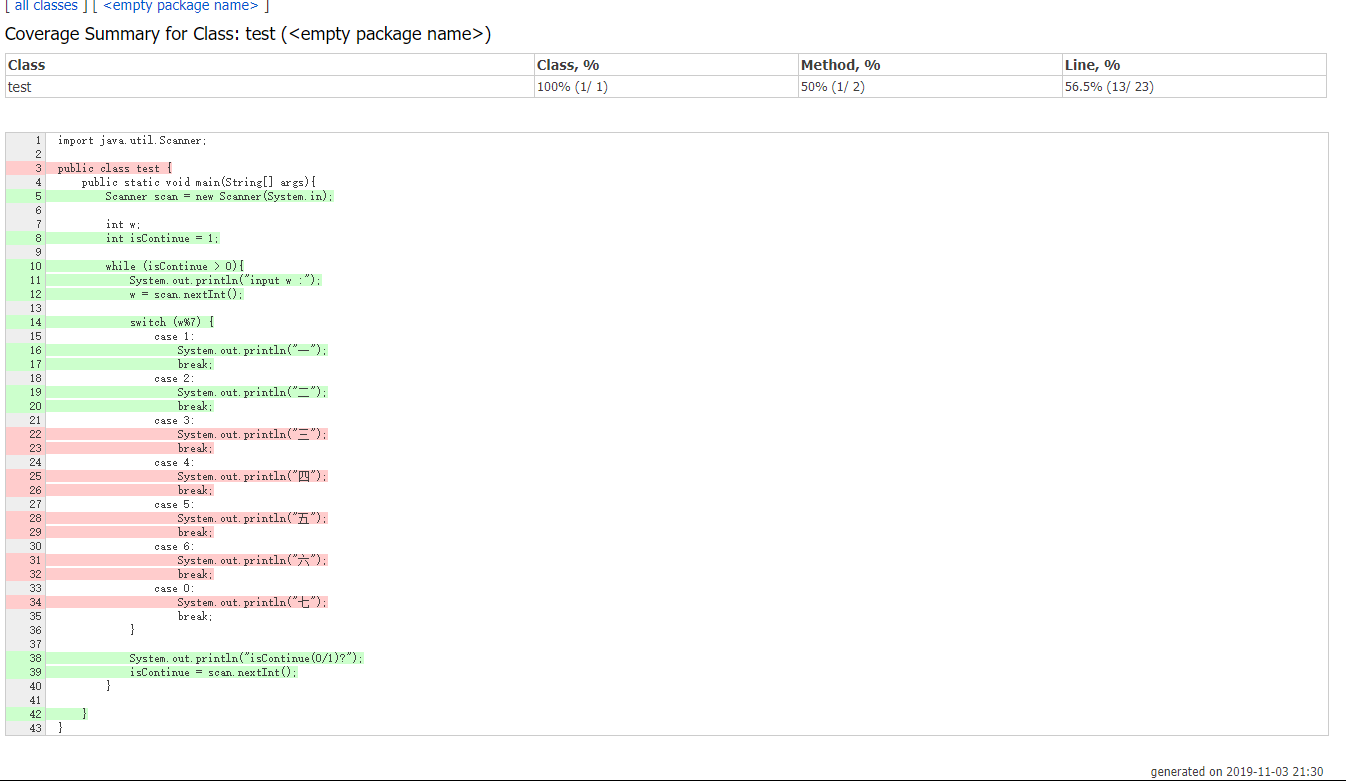Viewport: 1346px width, 781px height.
Task: Open the "all classes" link
Action: pyautogui.click(x=46, y=5)
